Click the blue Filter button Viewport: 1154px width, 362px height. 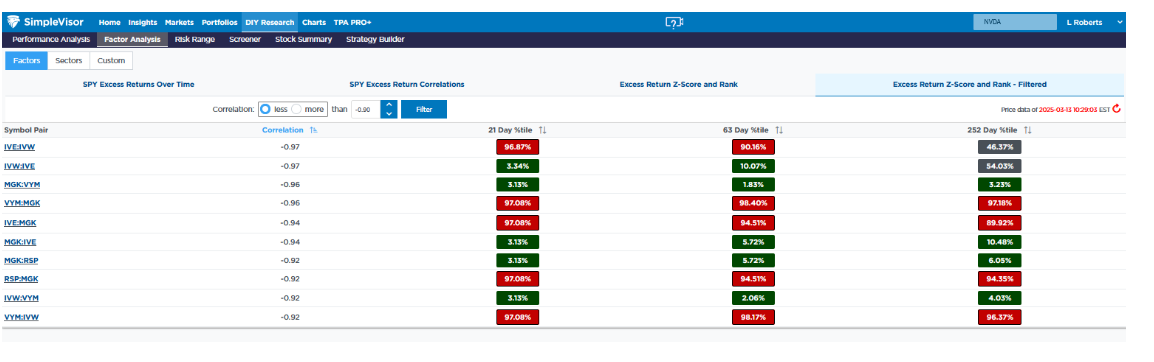(424, 109)
